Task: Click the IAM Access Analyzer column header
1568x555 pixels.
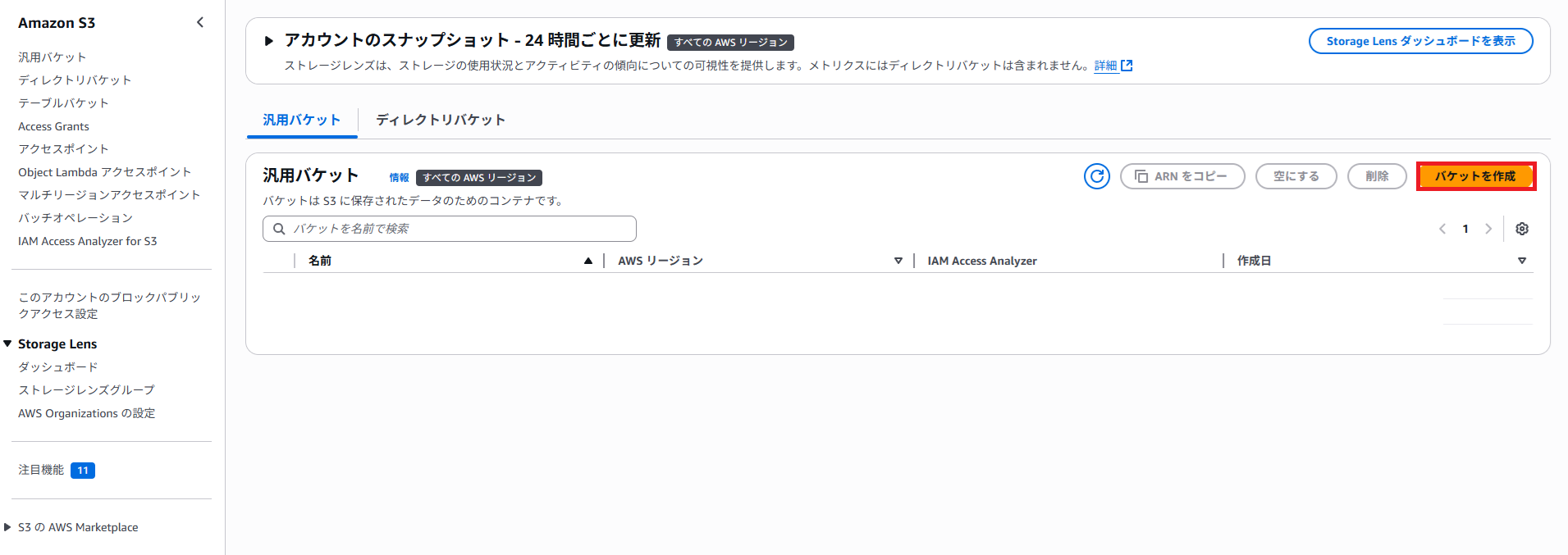Action: click(982, 261)
